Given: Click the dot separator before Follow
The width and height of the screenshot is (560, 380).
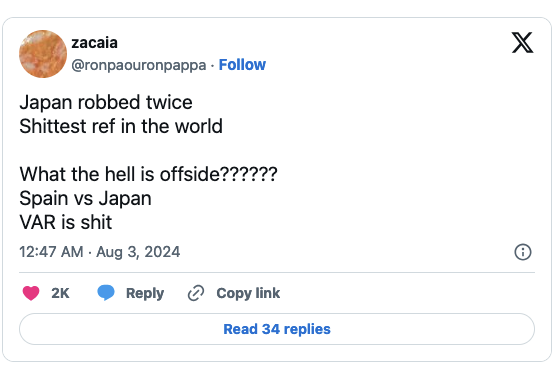Looking at the screenshot, I should 212,66.
